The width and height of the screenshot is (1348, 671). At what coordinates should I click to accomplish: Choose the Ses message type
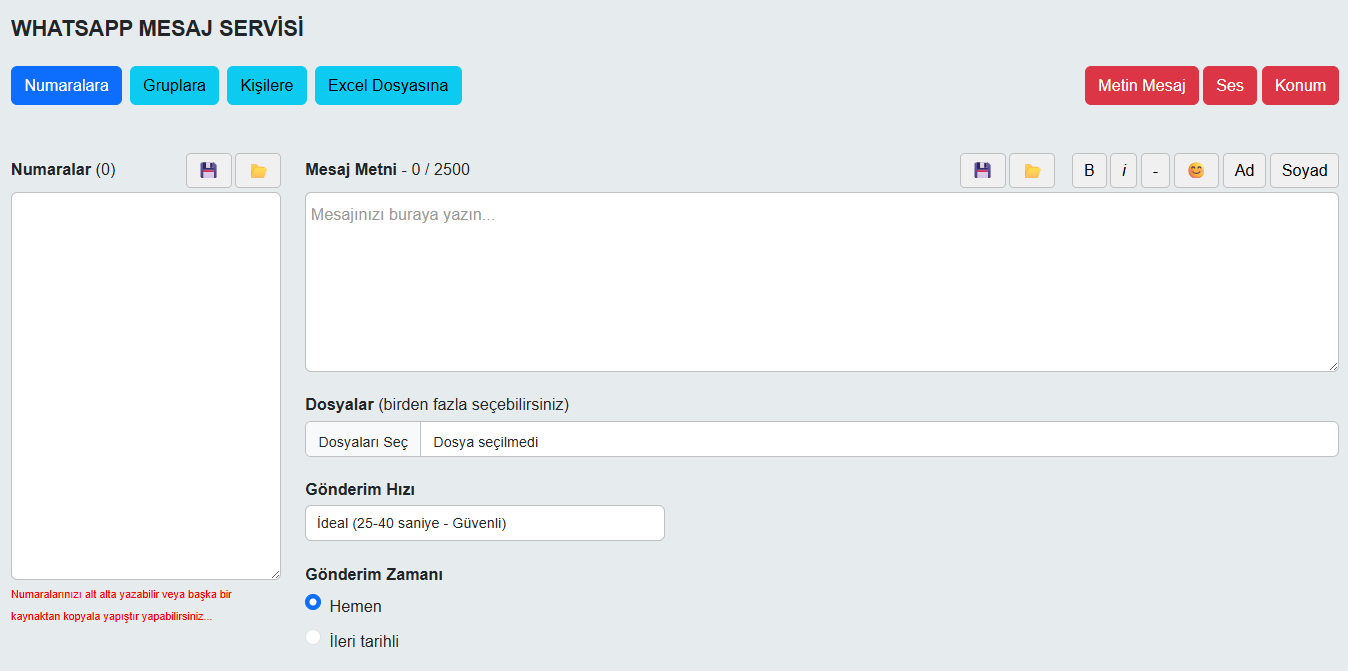click(1229, 86)
